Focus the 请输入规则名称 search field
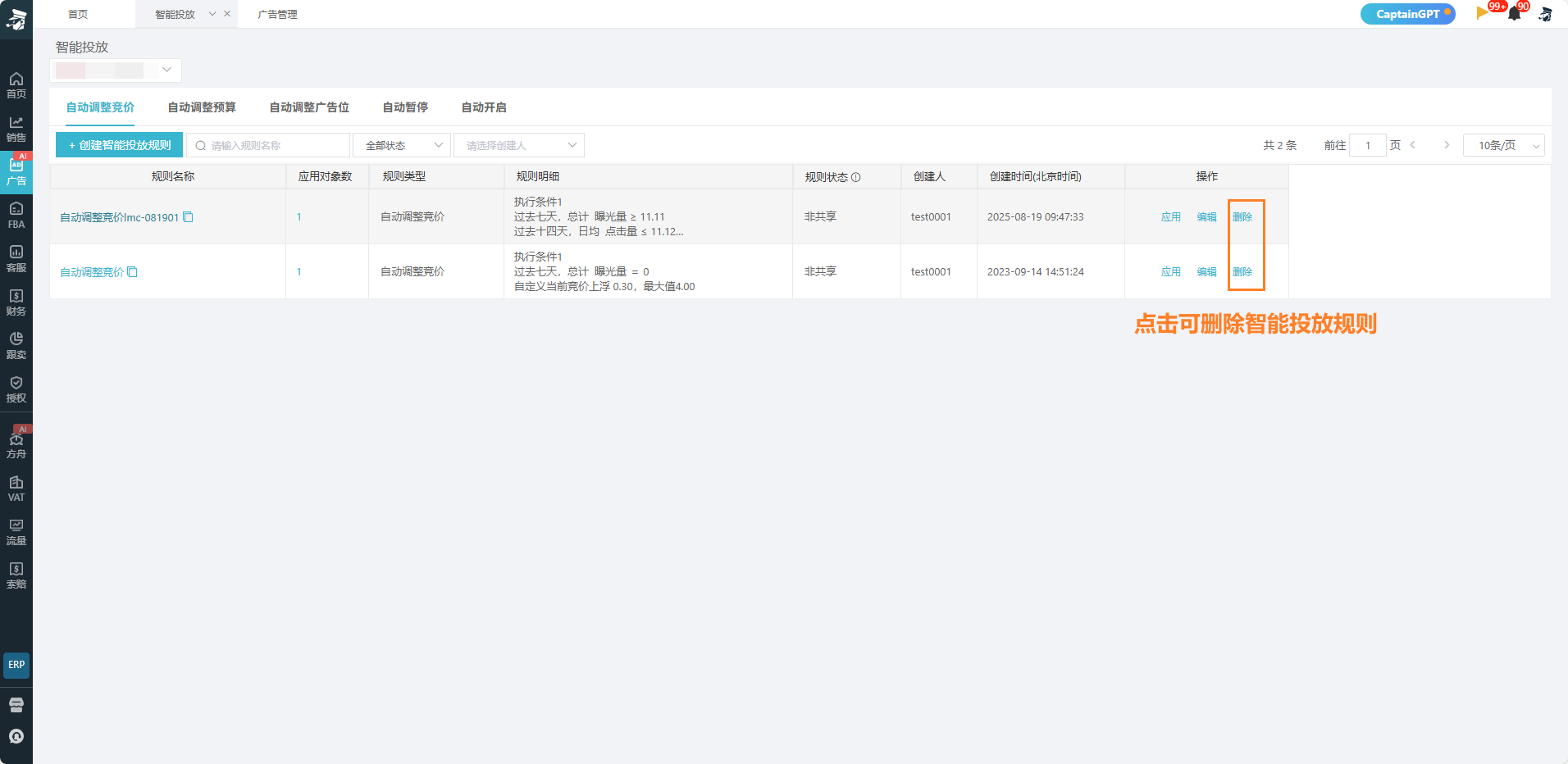1568x764 pixels. [268, 145]
